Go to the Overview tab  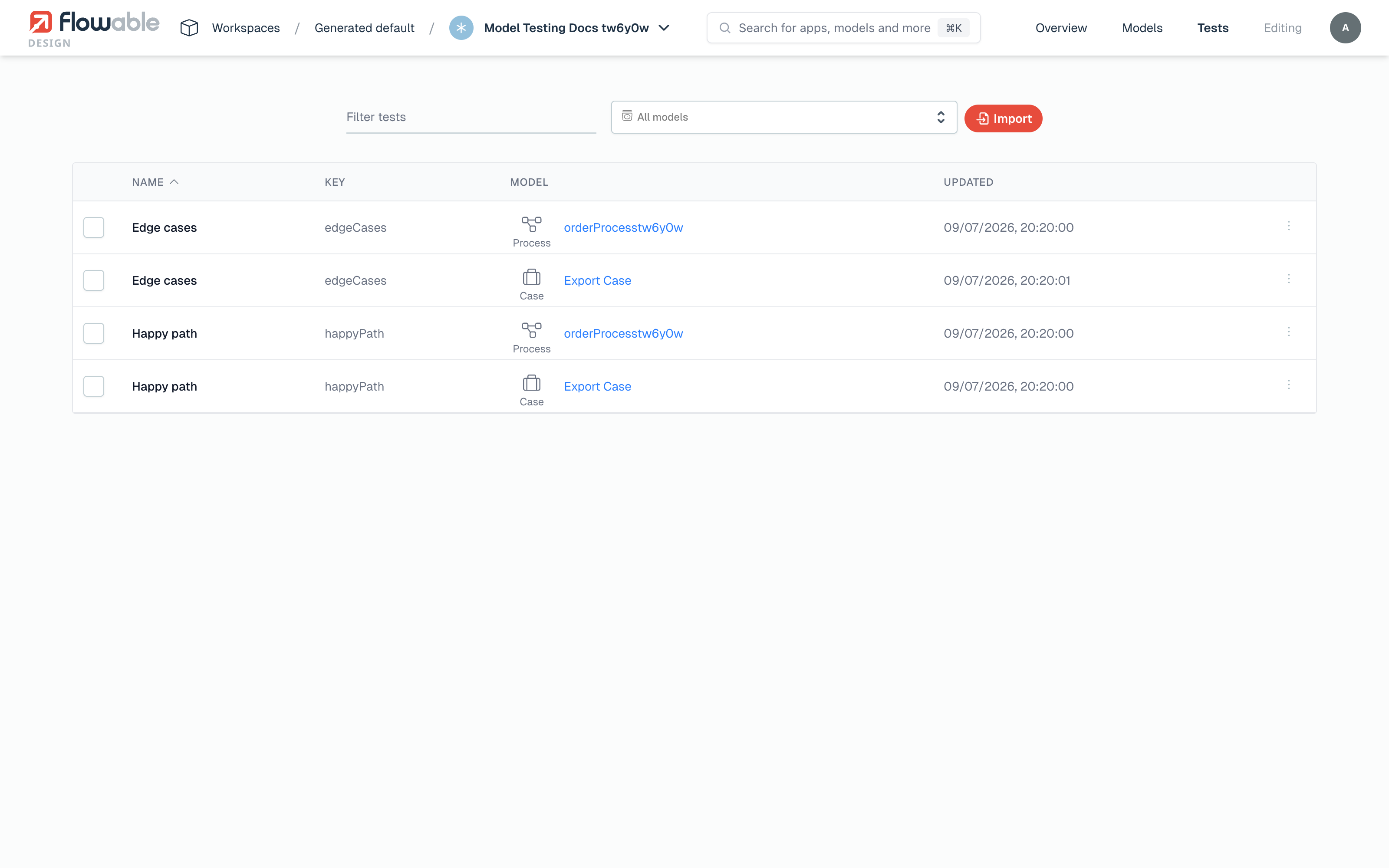[x=1061, y=27]
